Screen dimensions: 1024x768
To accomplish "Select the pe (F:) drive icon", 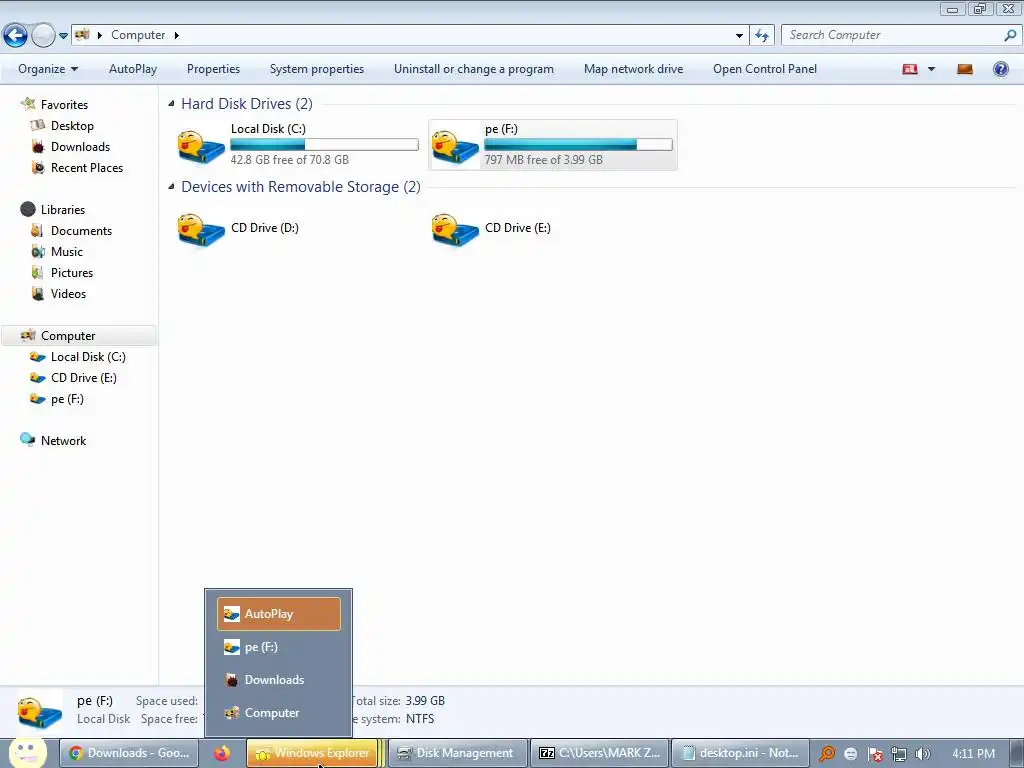I will (x=455, y=146).
